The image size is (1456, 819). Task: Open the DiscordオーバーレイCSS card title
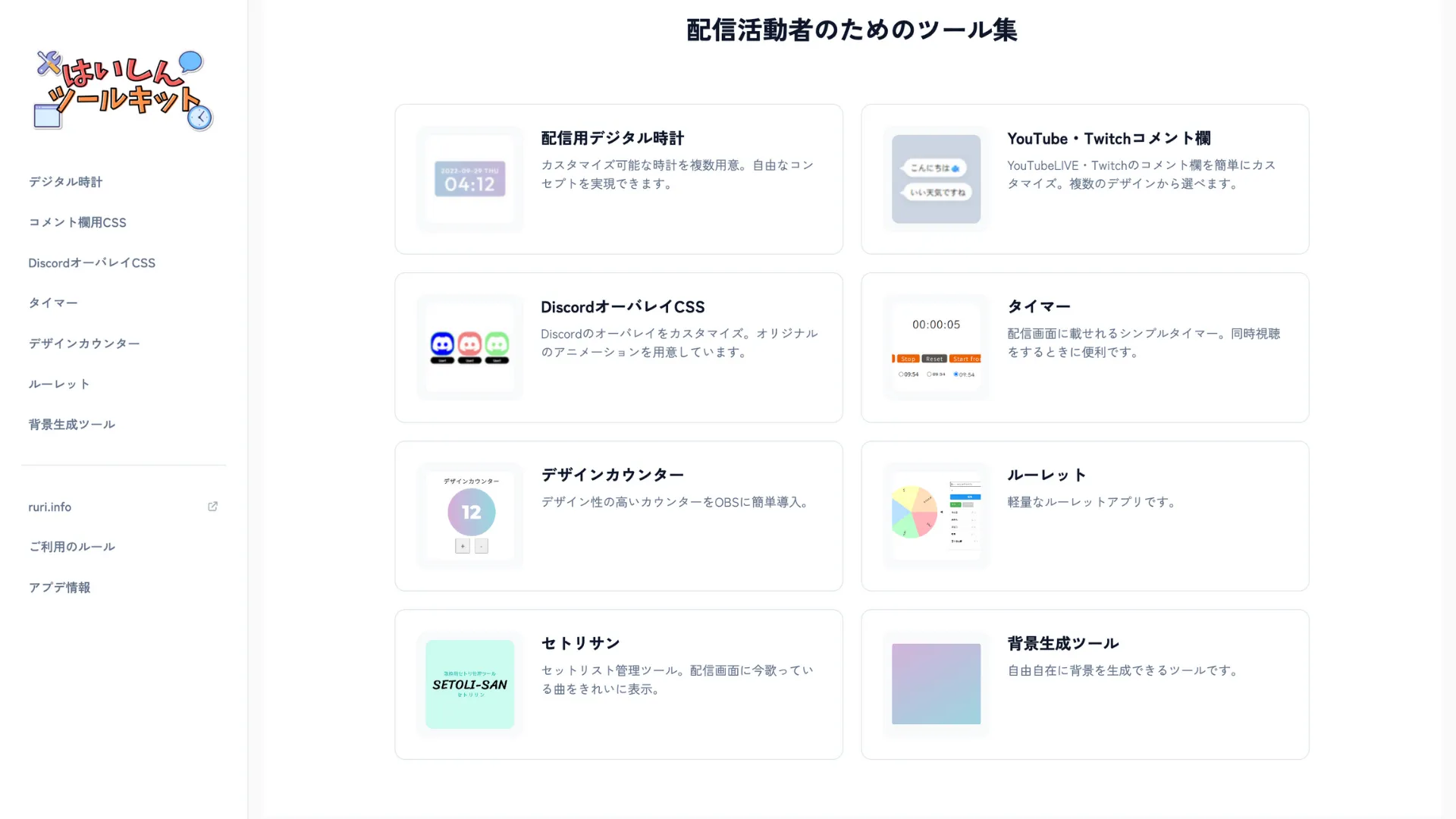click(623, 307)
